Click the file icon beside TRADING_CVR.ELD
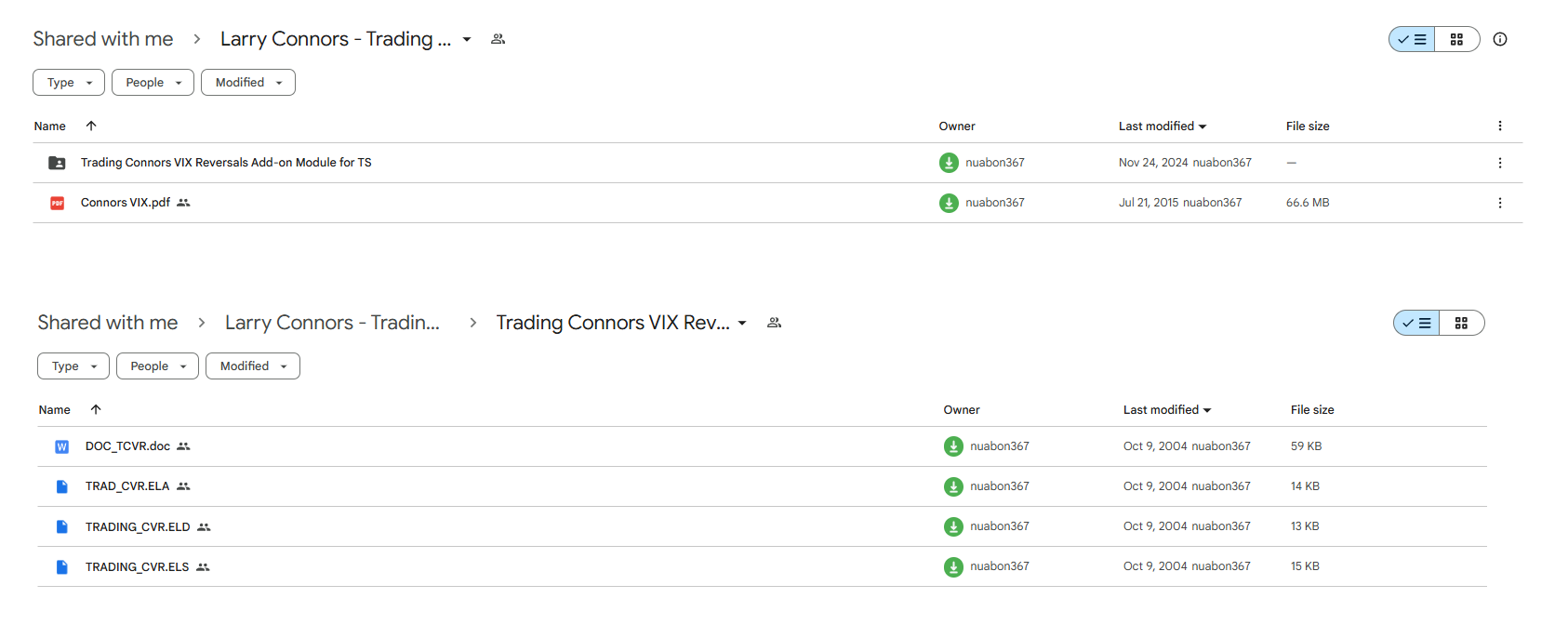The height and width of the screenshot is (638, 1568). (61, 526)
